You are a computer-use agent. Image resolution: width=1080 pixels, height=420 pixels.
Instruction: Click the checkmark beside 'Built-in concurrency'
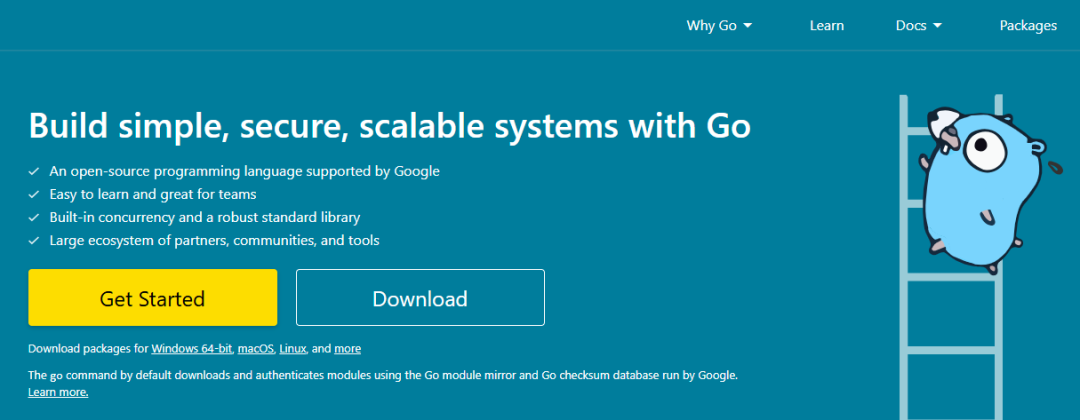click(x=33, y=218)
